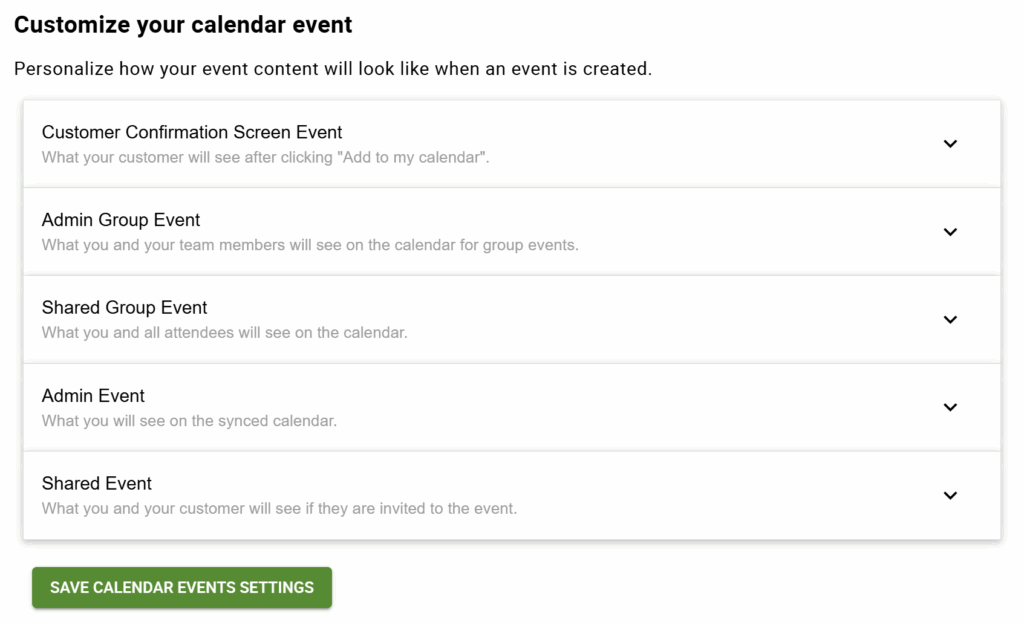Expand the Admin Event disclosure arrow
1024x625 pixels.
(950, 407)
